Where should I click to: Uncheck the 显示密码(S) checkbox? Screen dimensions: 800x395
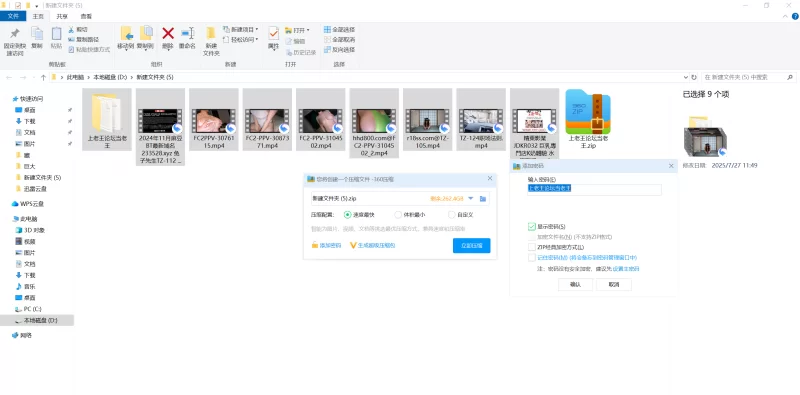coord(532,226)
